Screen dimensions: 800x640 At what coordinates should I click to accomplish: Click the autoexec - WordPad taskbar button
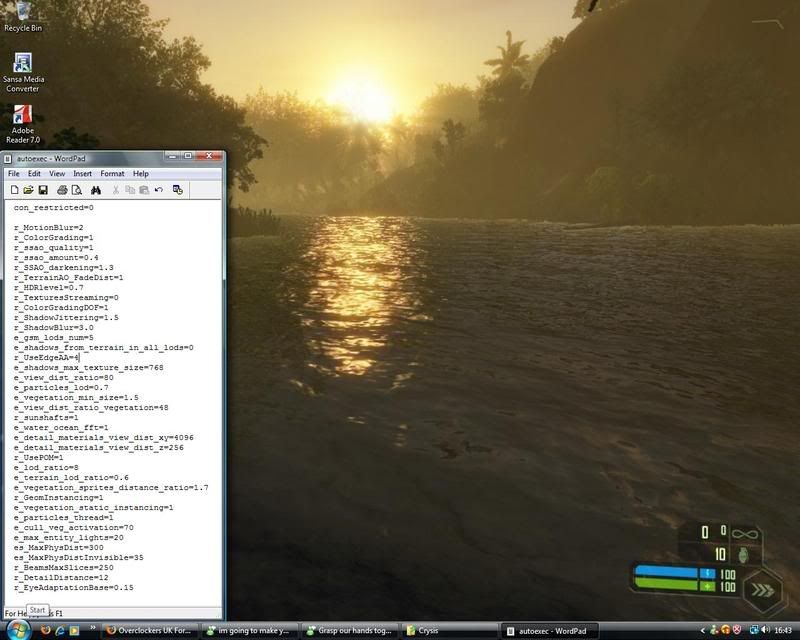coord(549,631)
